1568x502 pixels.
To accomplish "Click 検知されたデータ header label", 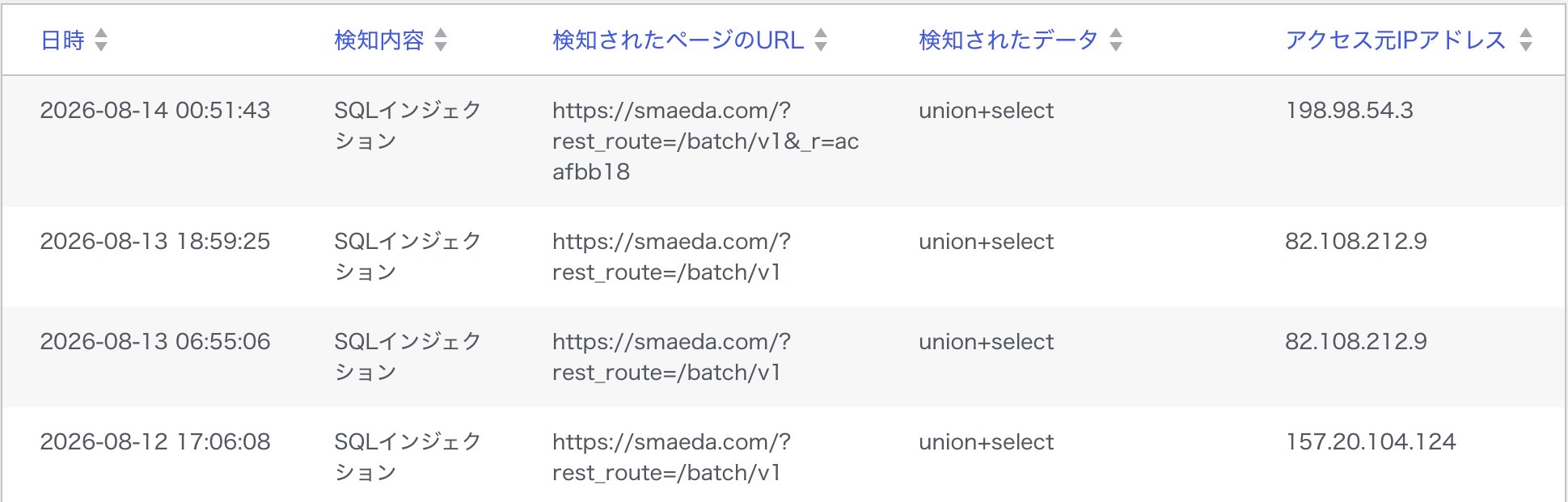I will [x=1008, y=40].
